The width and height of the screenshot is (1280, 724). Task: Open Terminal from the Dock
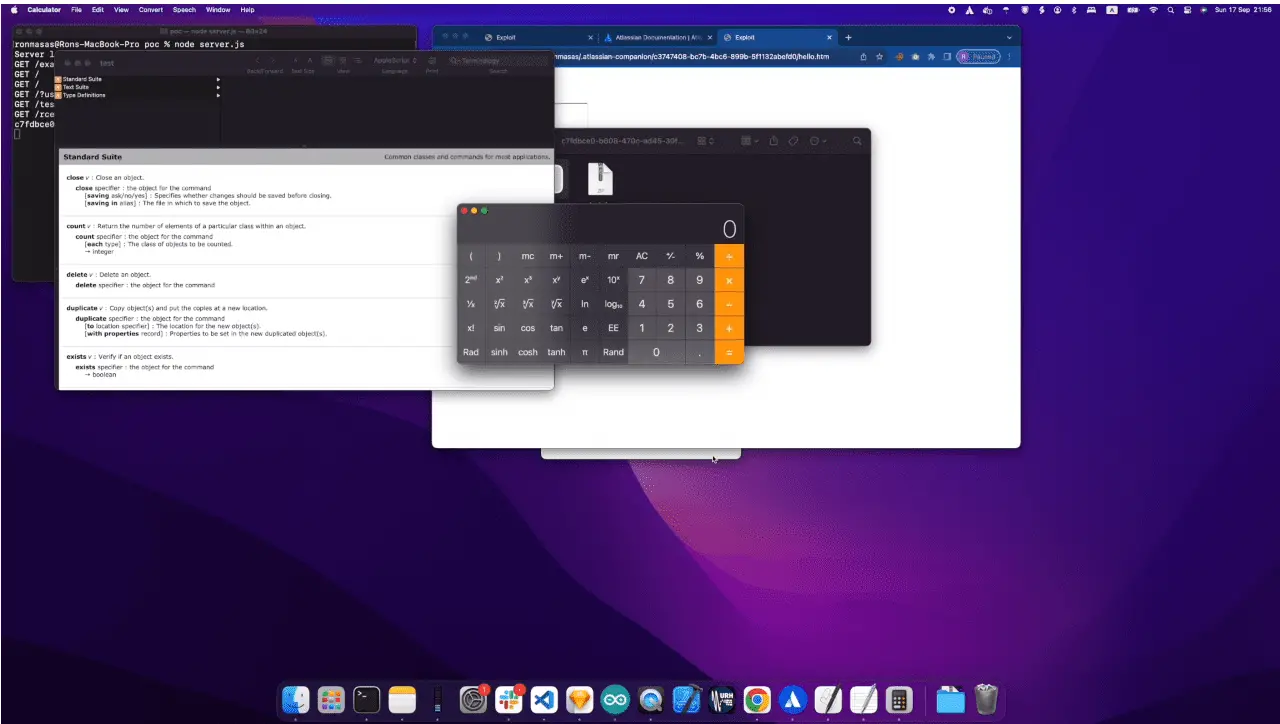[367, 700]
